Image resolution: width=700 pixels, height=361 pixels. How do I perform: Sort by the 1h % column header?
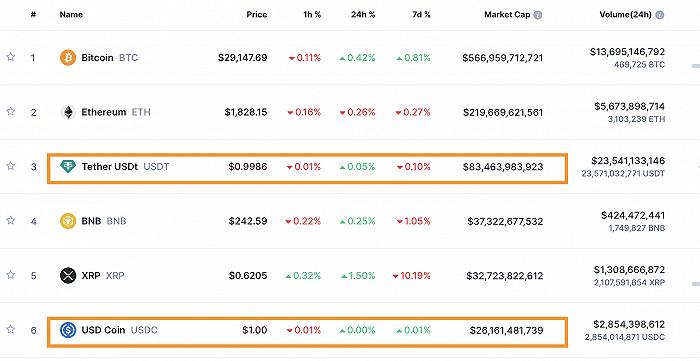312,14
